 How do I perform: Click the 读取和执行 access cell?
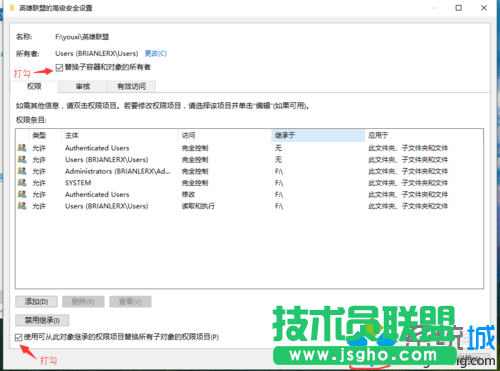pyautogui.click(x=198, y=206)
